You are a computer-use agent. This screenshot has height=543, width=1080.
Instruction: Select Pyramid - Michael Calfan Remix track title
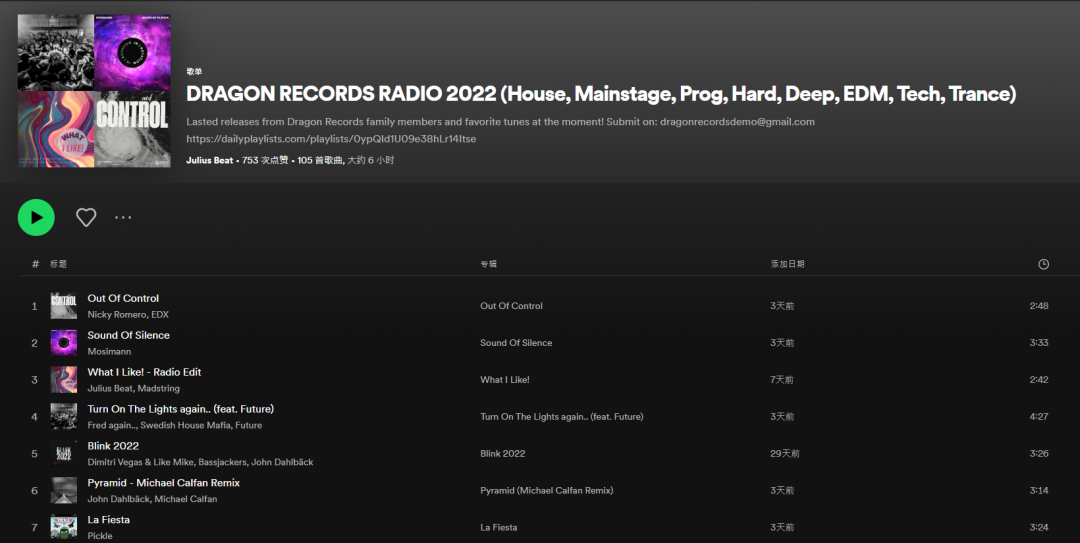pos(163,483)
